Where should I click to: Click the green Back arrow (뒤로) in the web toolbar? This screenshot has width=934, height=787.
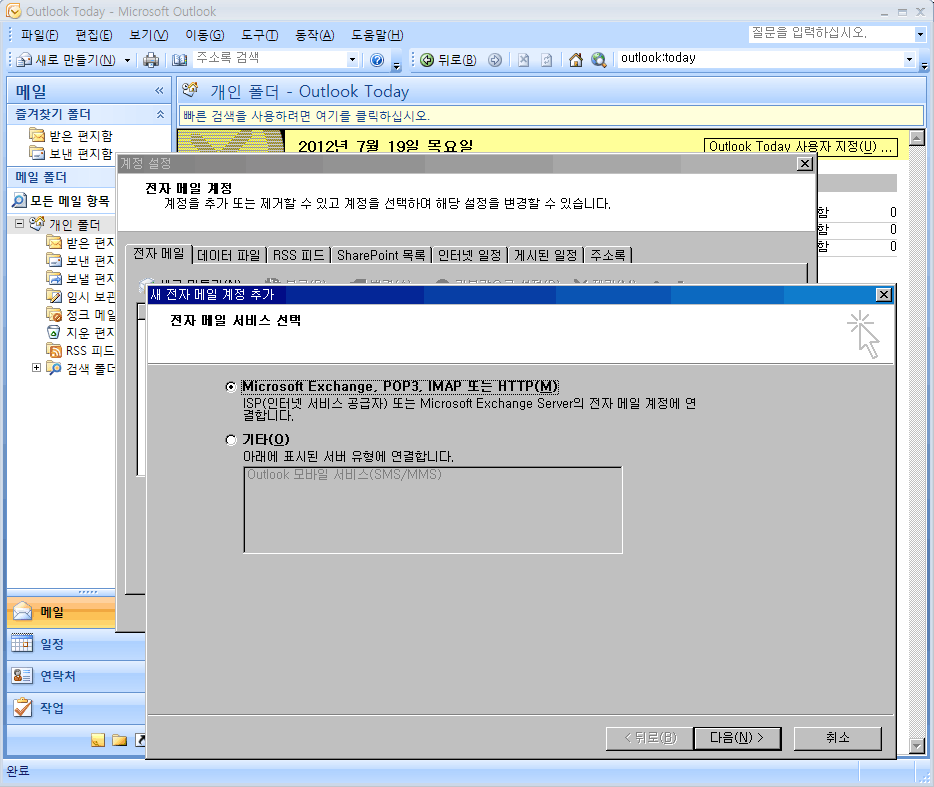[x=427, y=60]
